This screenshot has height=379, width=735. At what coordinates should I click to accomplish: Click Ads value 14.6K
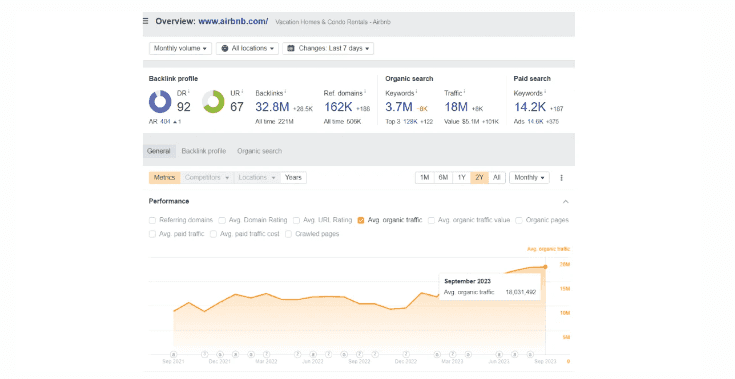click(x=535, y=122)
